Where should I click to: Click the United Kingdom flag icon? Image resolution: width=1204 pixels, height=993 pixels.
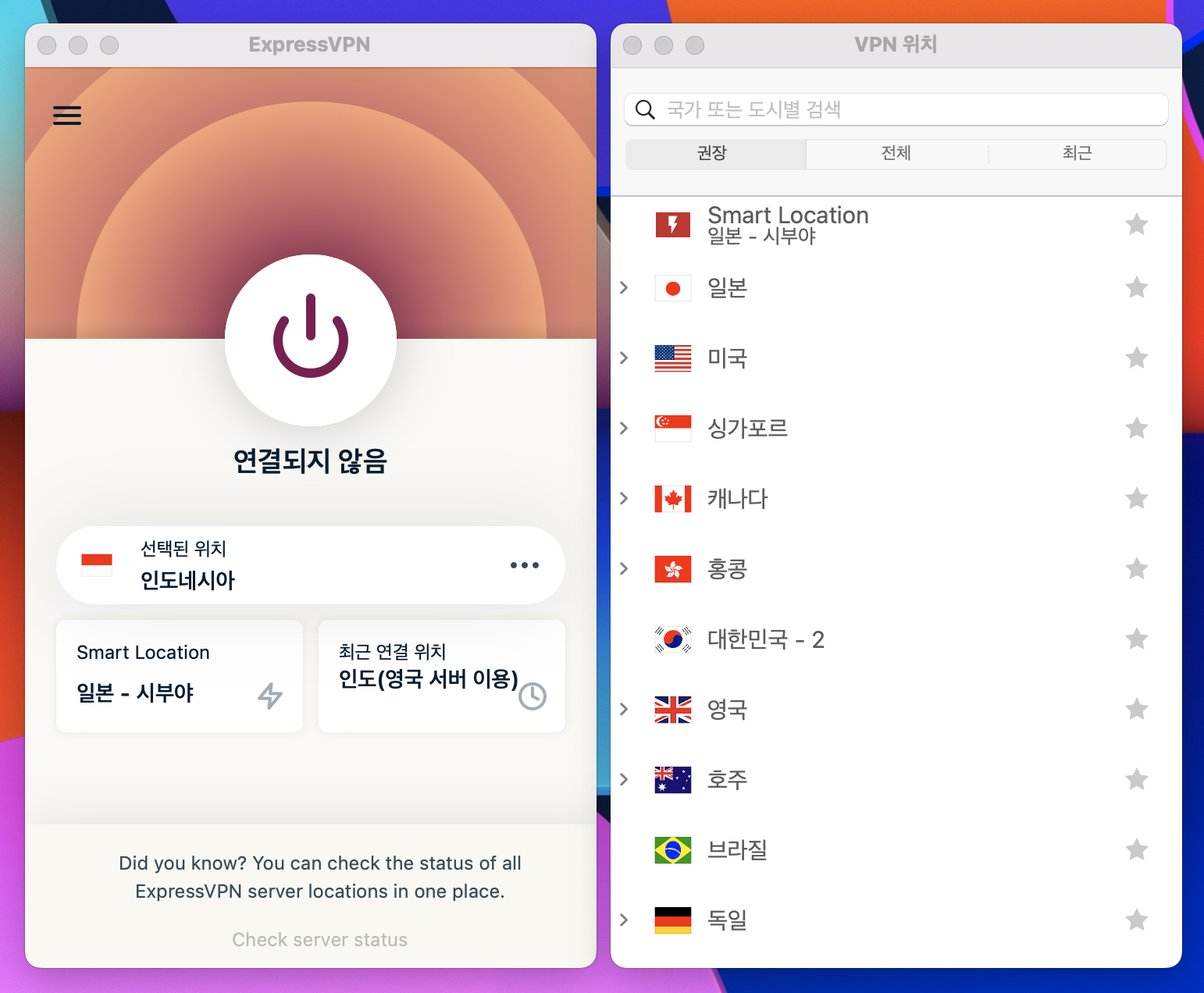coord(673,710)
